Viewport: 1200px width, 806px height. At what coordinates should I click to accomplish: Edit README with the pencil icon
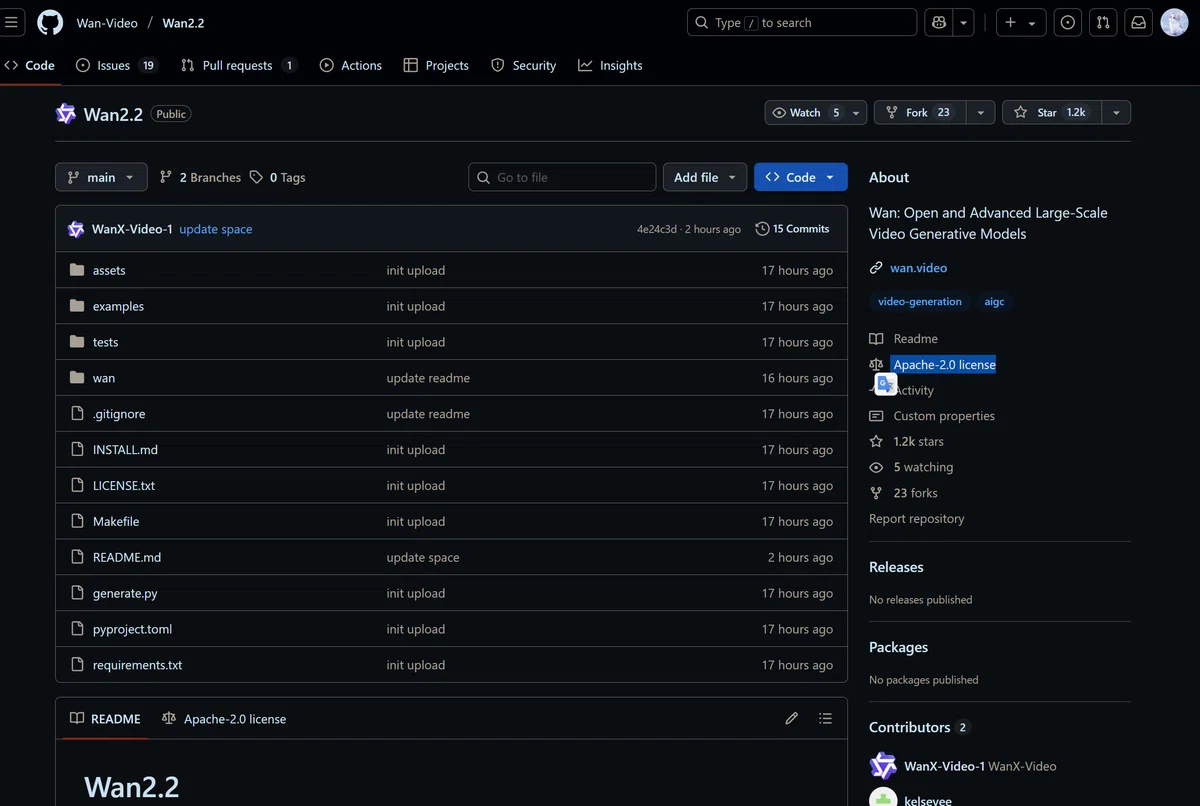click(792, 718)
